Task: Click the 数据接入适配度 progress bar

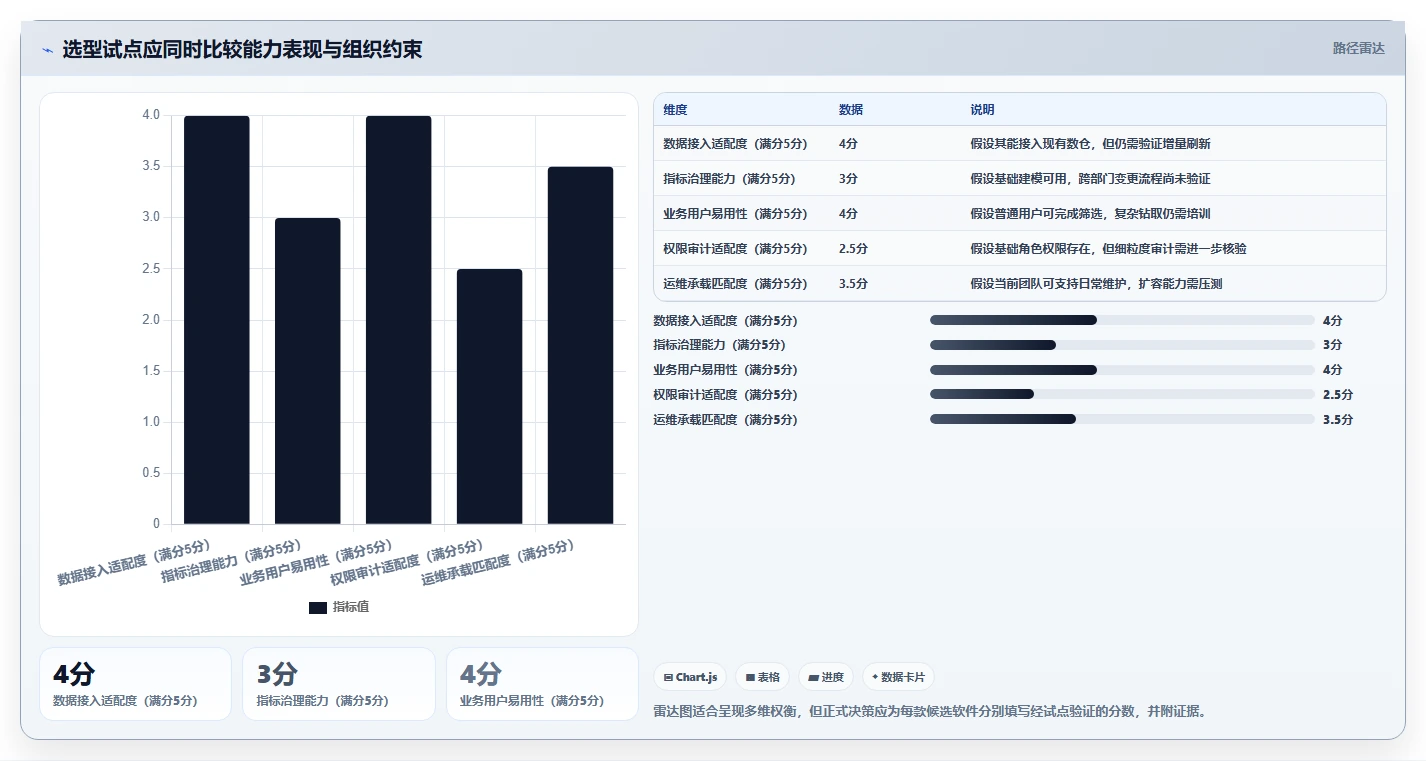Action: tap(1122, 320)
